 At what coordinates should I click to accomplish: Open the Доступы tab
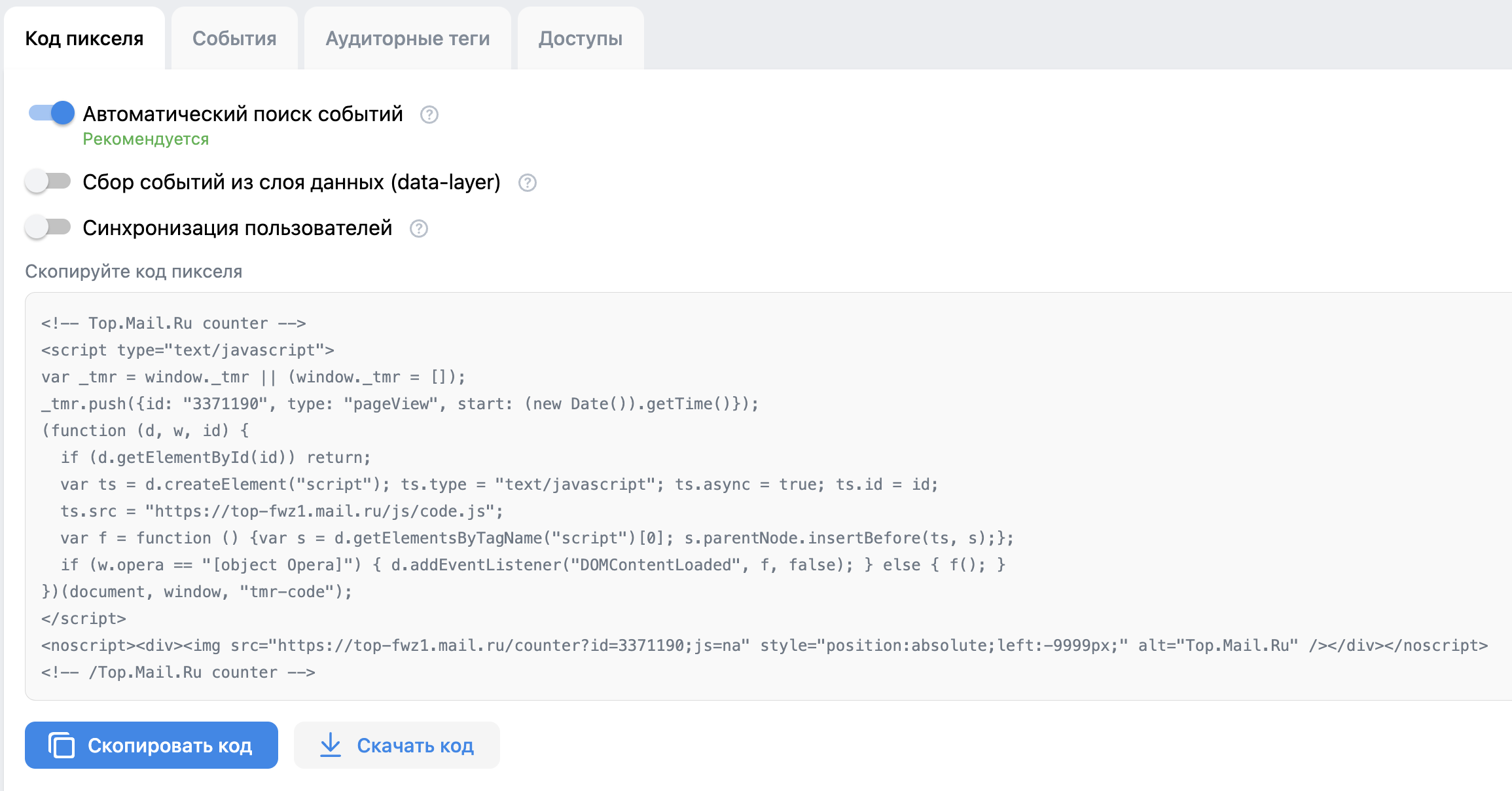tap(580, 39)
